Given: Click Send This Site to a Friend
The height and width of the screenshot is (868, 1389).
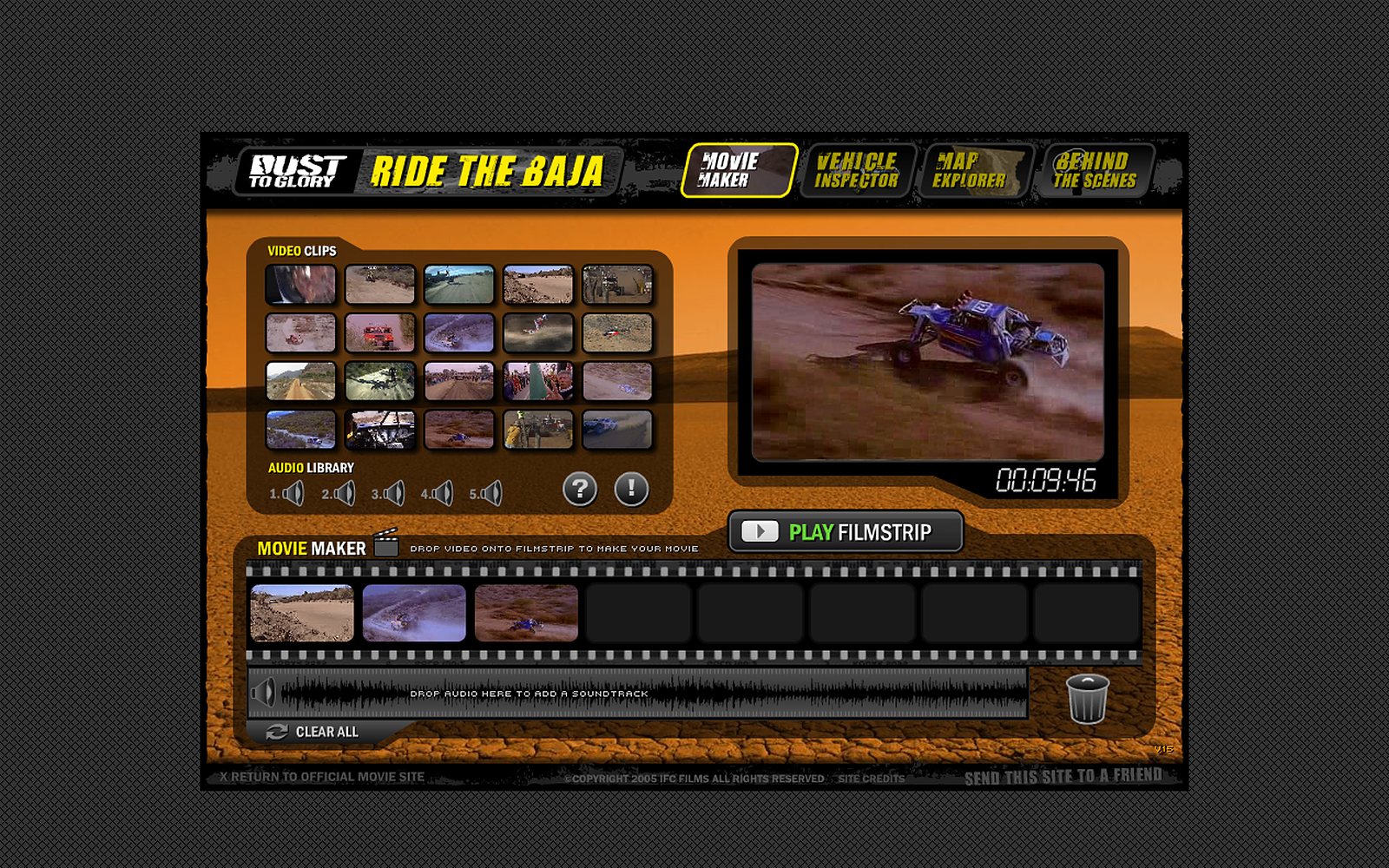Looking at the screenshot, I should (1063, 777).
